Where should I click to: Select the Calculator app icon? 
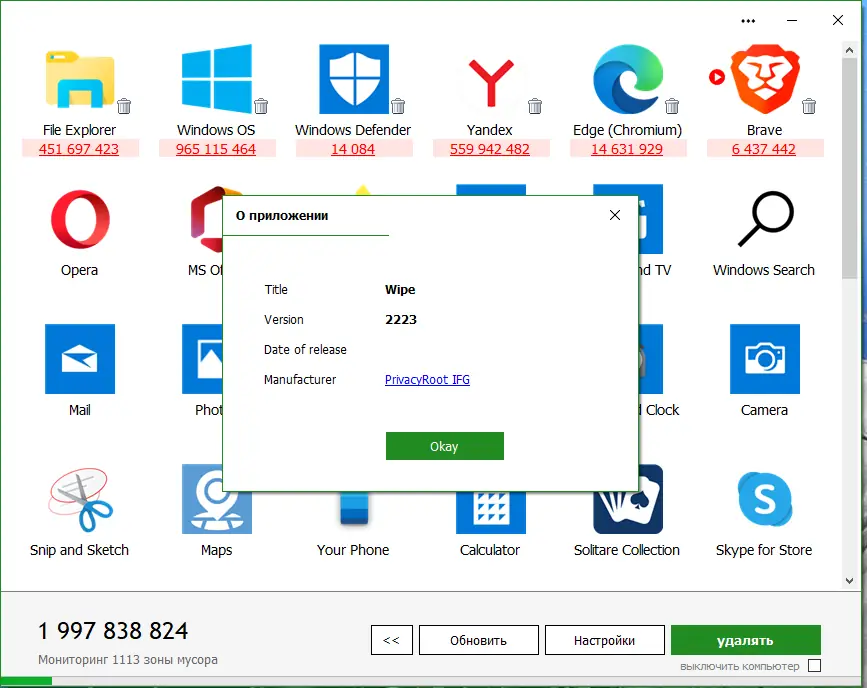pyautogui.click(x=491, y=513)
